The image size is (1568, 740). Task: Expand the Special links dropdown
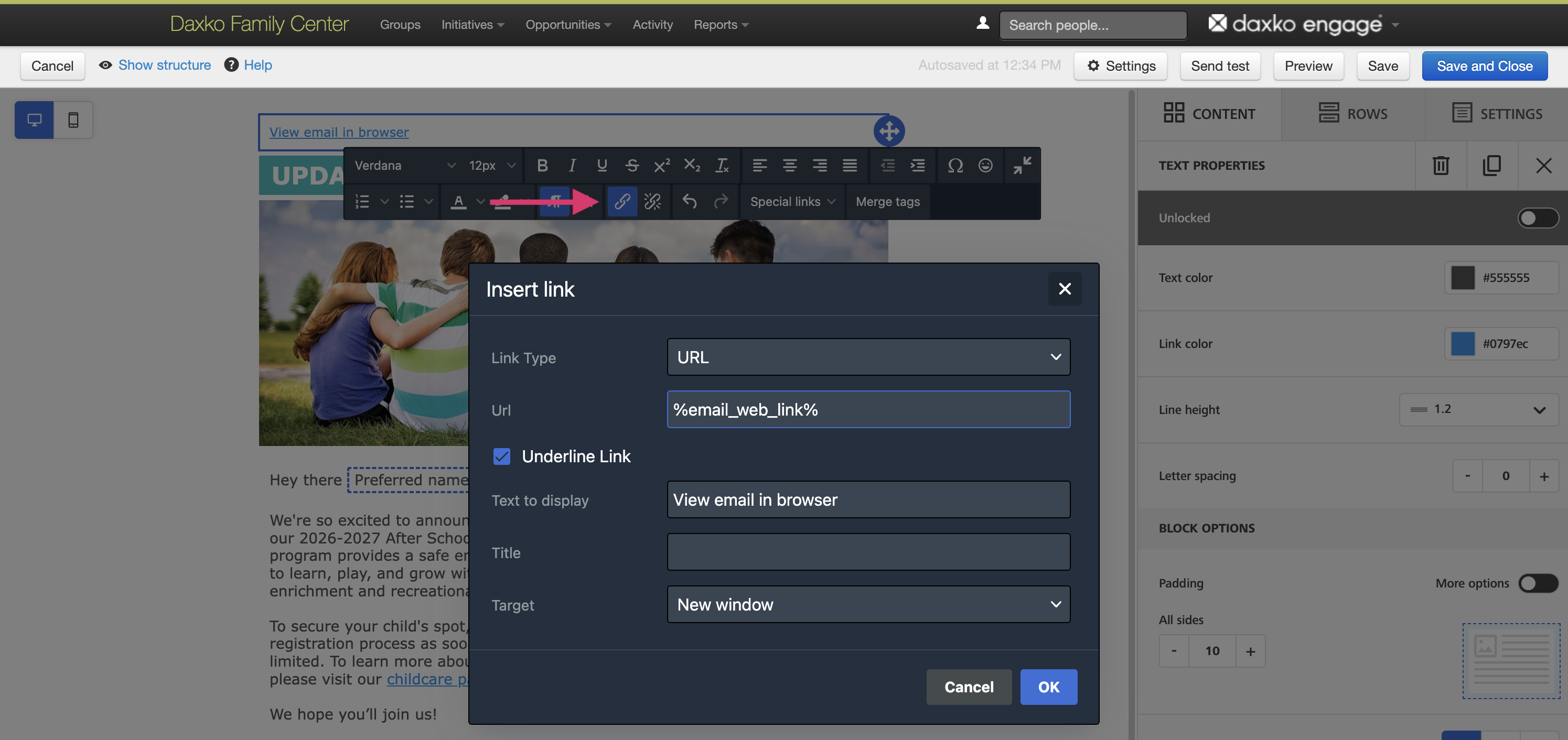tap(792, 201)
